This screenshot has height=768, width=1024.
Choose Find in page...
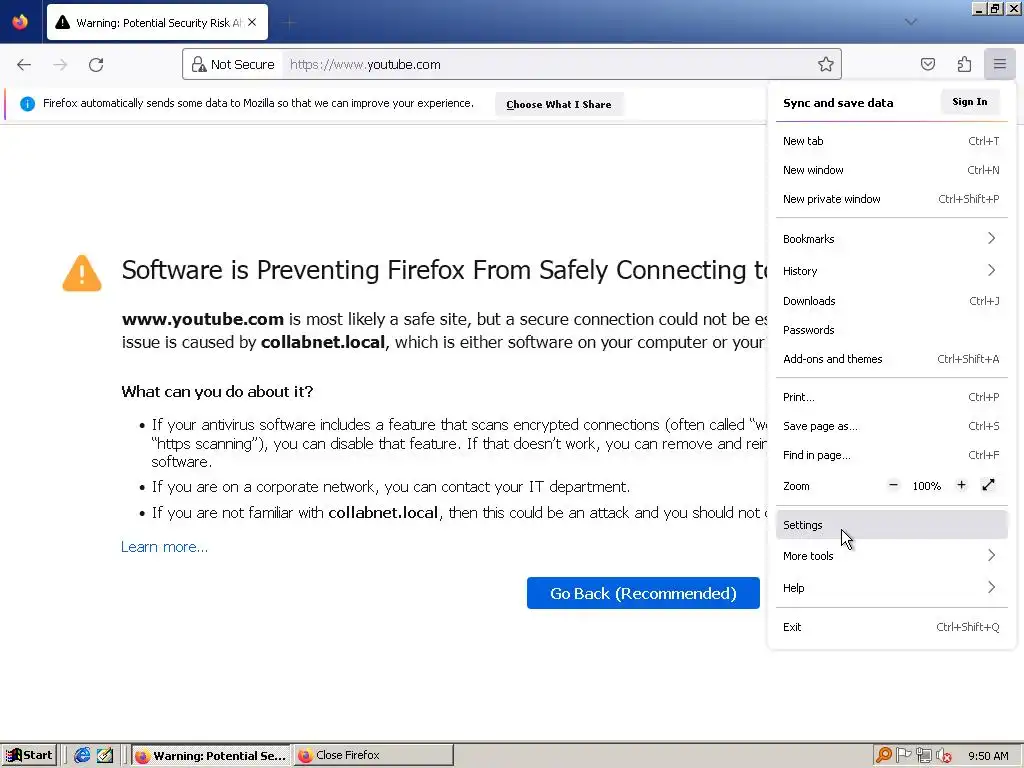point(891,455)
